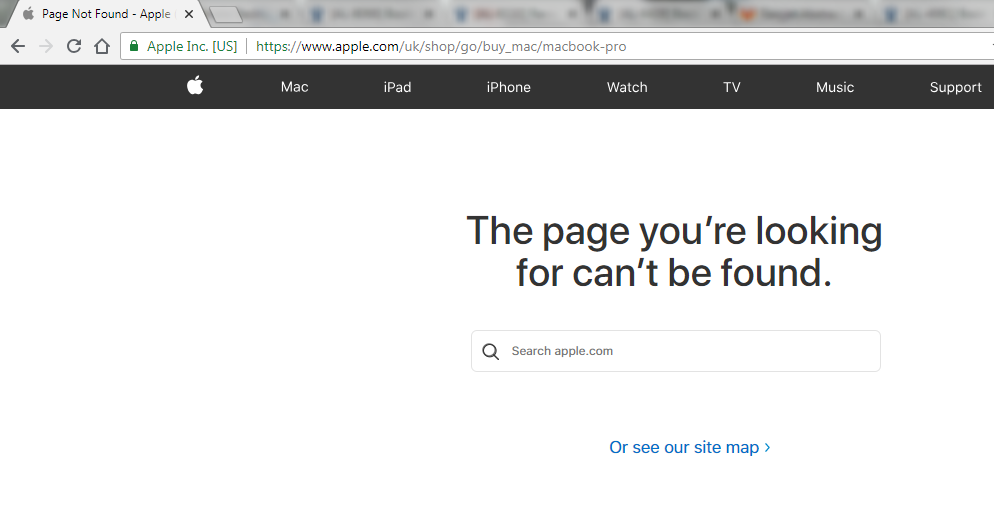Screen dimensions: 994x508
Task: Open the browser home page icon
Action: [x=102, y=46]
